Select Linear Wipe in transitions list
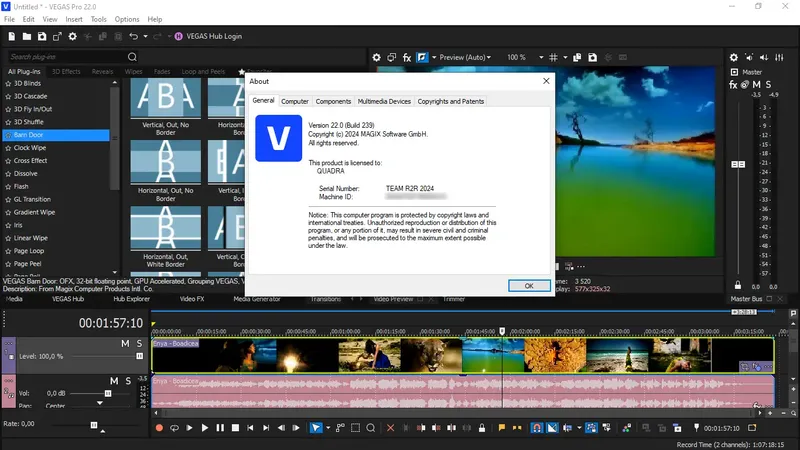Screen dimensions: 800x450 click(x=31, y=238)
